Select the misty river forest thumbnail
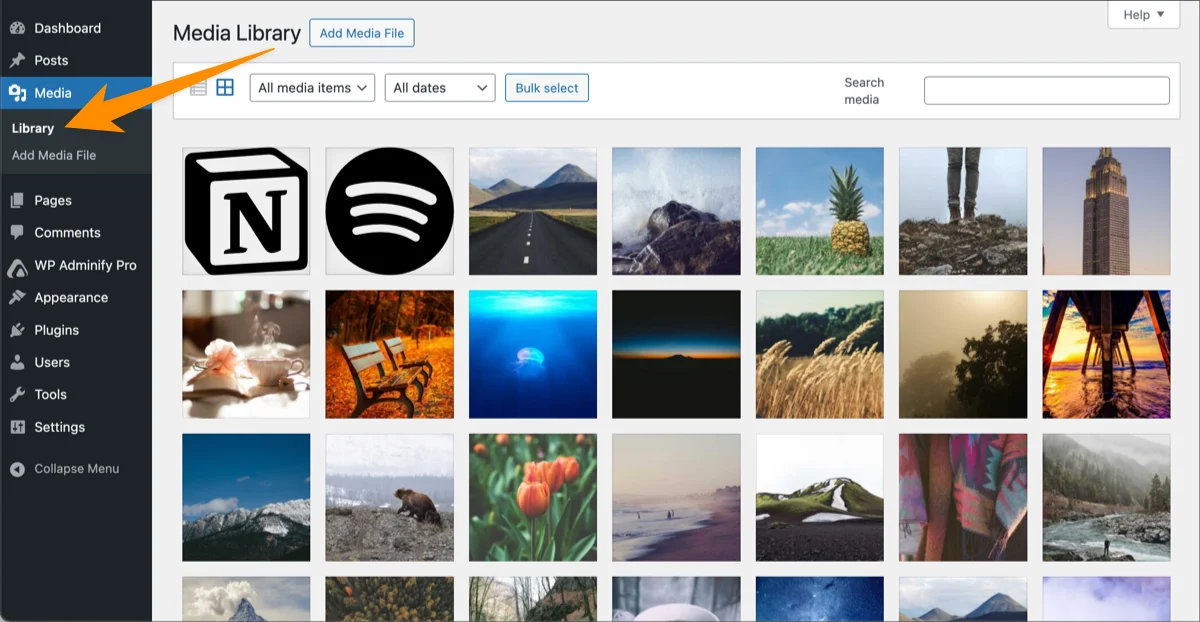Screen dimensions: 1200x622 (x=1106, y=498)
